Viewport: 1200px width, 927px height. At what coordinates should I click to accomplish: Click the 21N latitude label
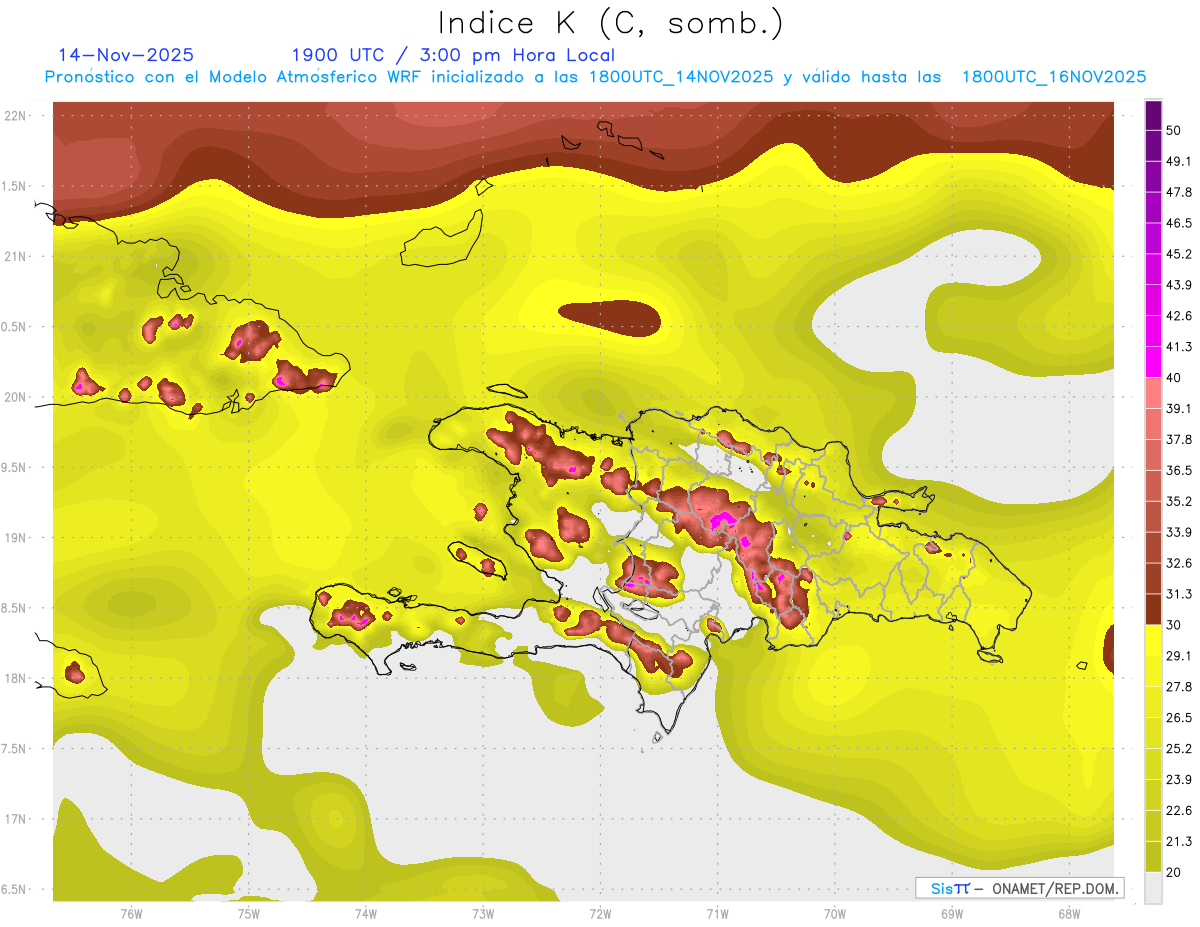point(15,256)
